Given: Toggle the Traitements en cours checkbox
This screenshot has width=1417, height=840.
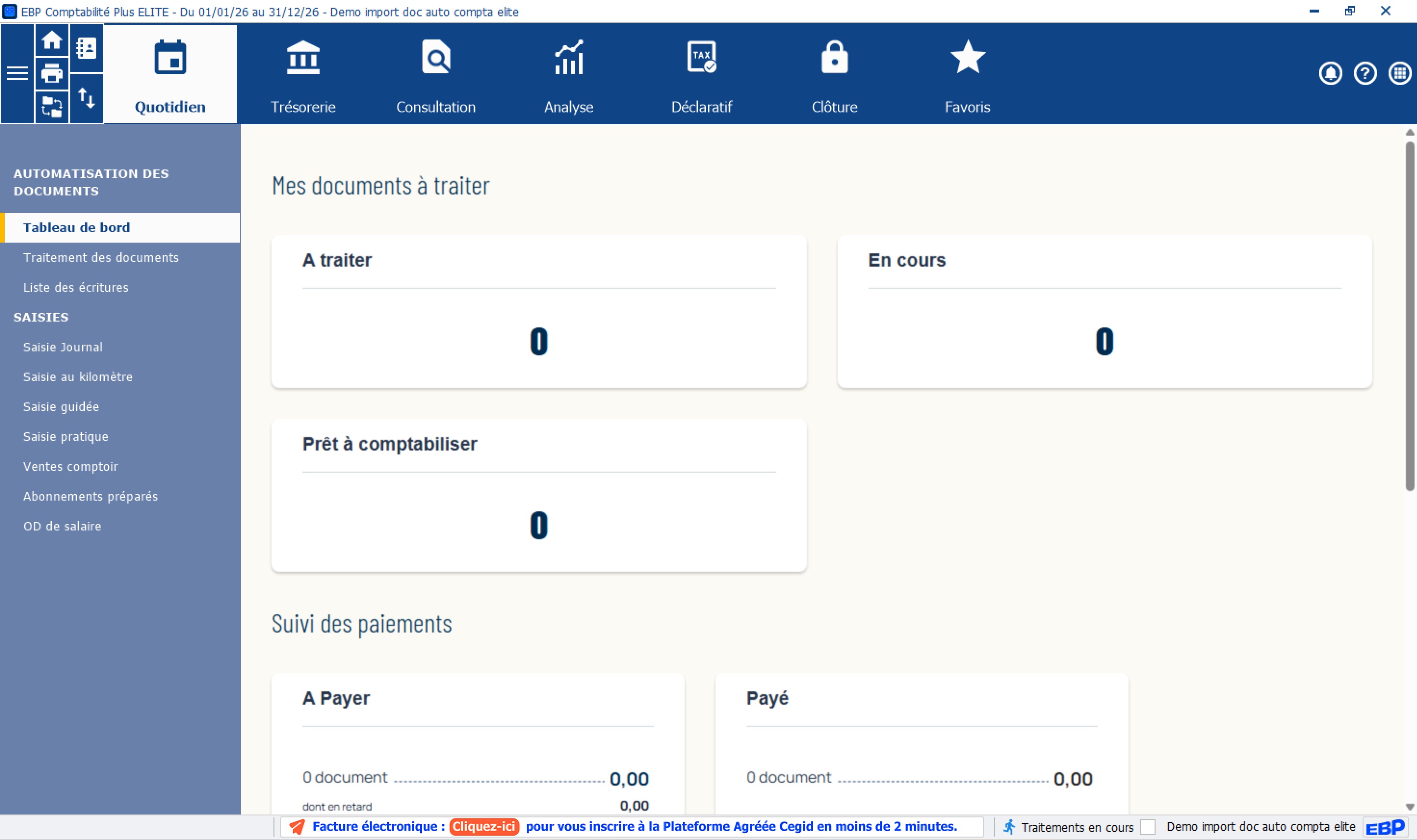Looking at the screenshot, I should click(1147, 827).
